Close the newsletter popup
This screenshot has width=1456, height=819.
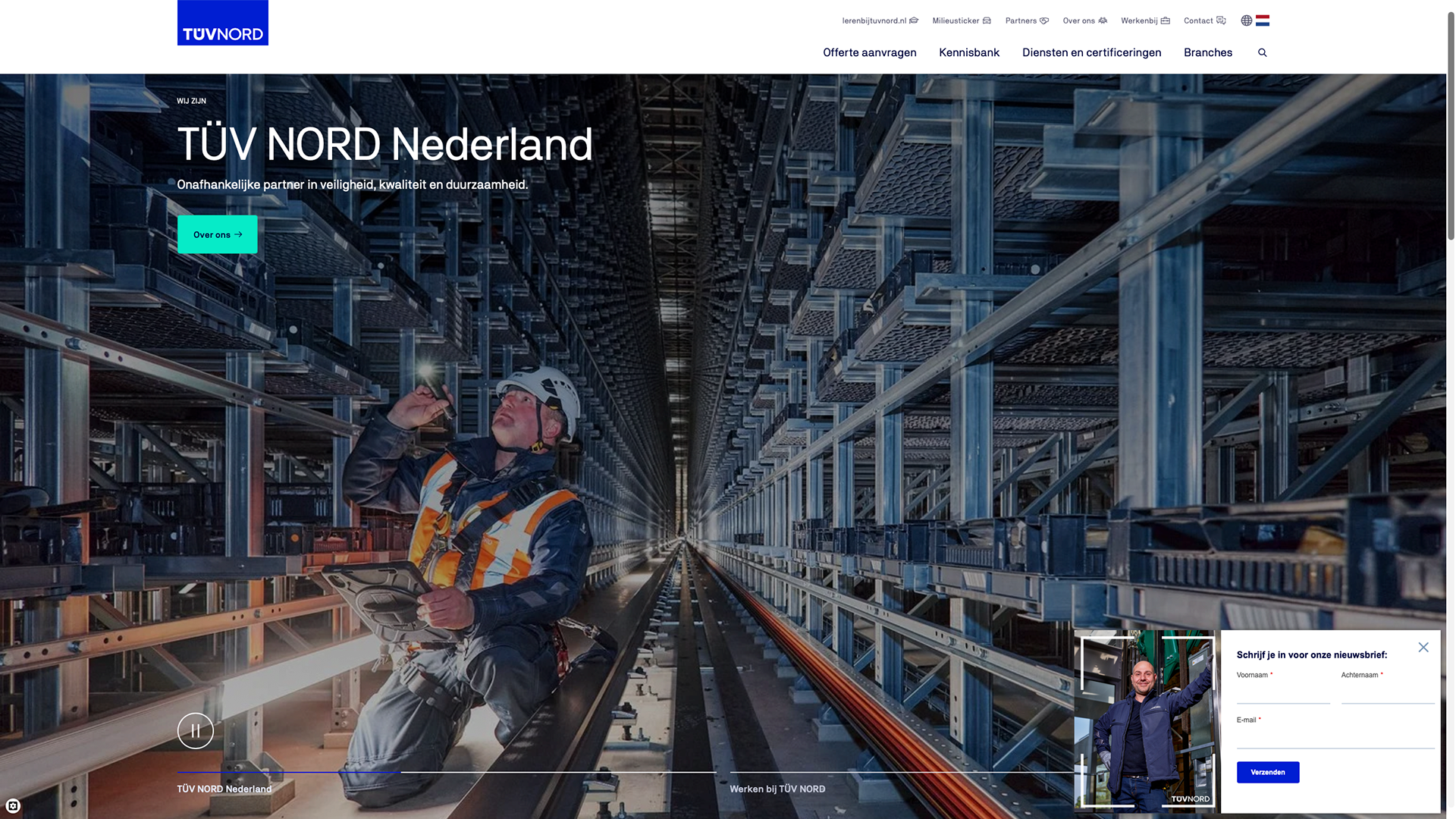(1423, 647)
